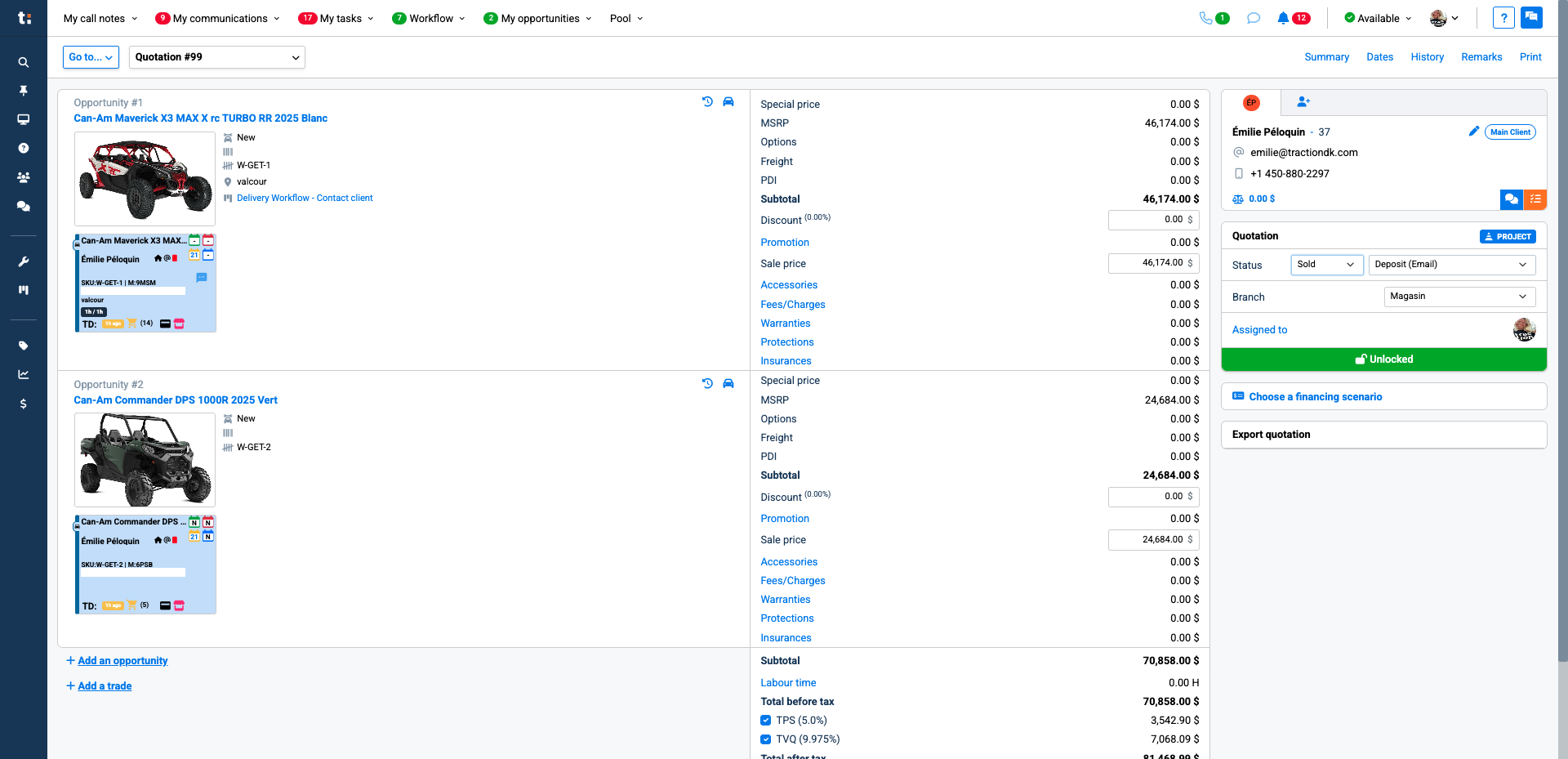
Task: Click the dollar sign icon in sidebar
Action: pyautogui.click(x=24, y=404)
